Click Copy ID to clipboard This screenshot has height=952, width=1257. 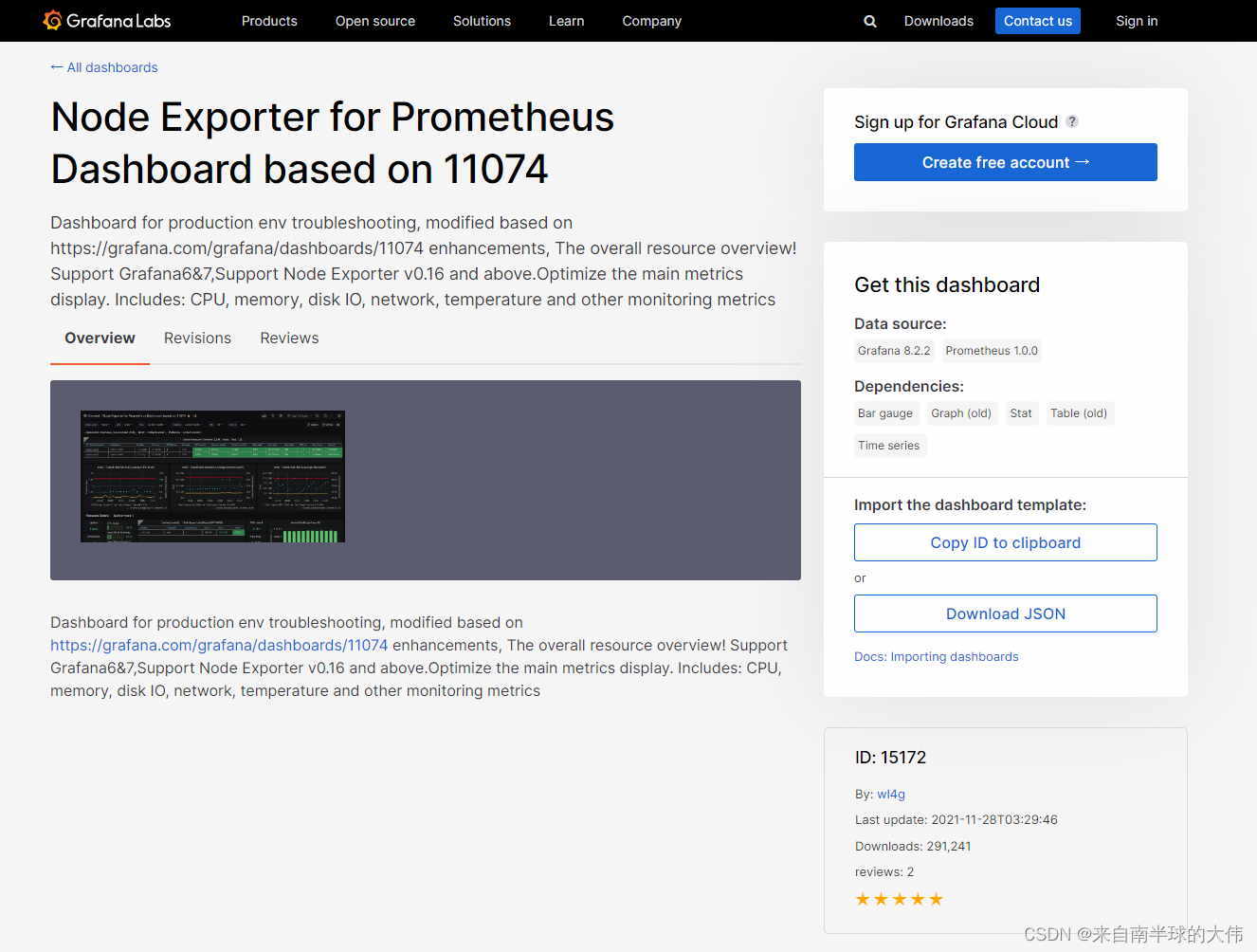1006,542
